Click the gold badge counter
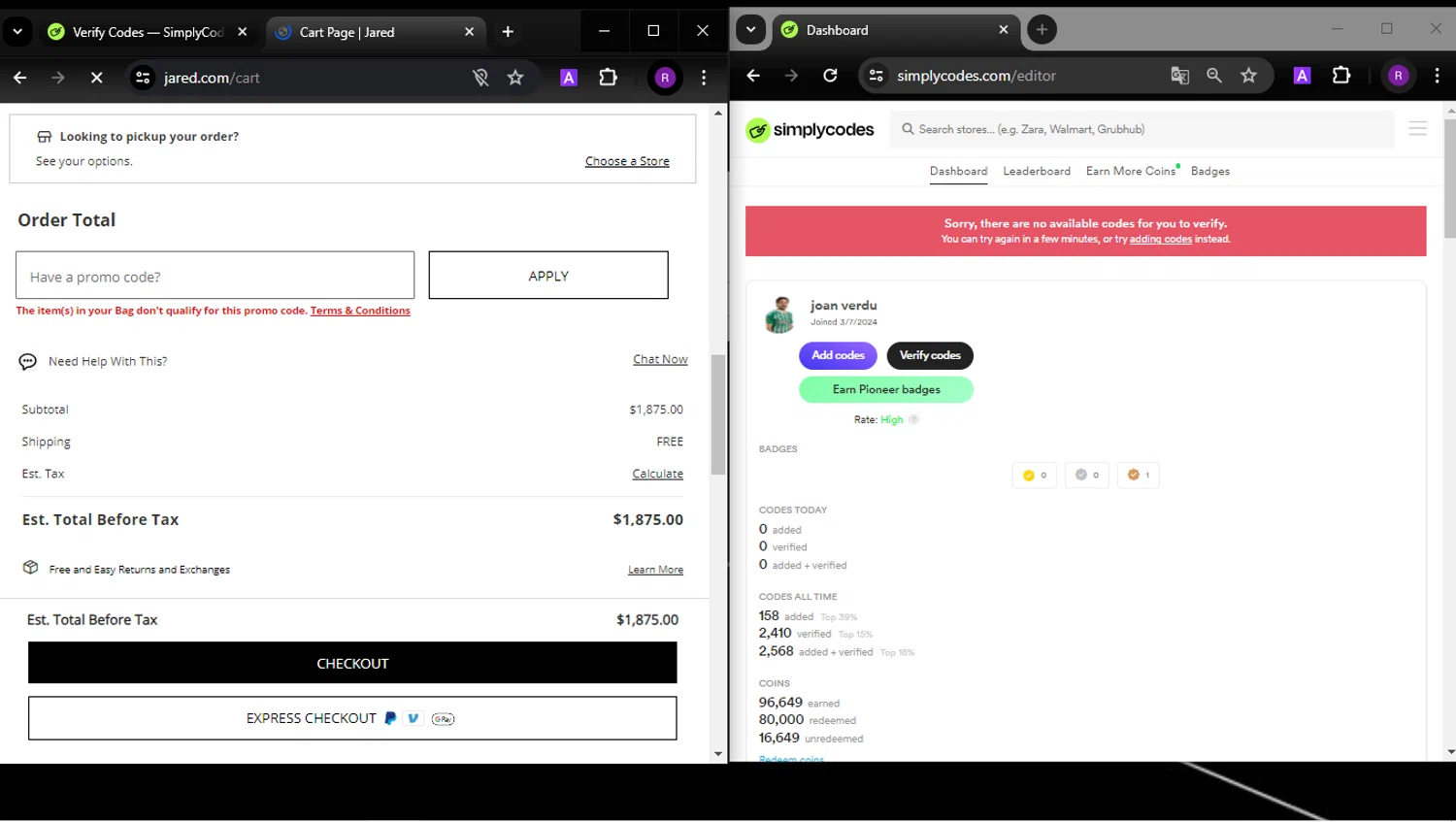Screen dimensions: 1456x822 click(1035, 476)
